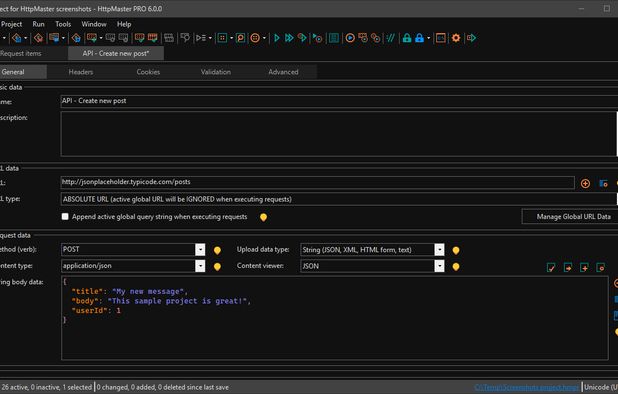This screenshot has width=618, height=394.
Task: Click the orange circle with play arrow icon
Action: pyautogui.click(x=350, y=38)
